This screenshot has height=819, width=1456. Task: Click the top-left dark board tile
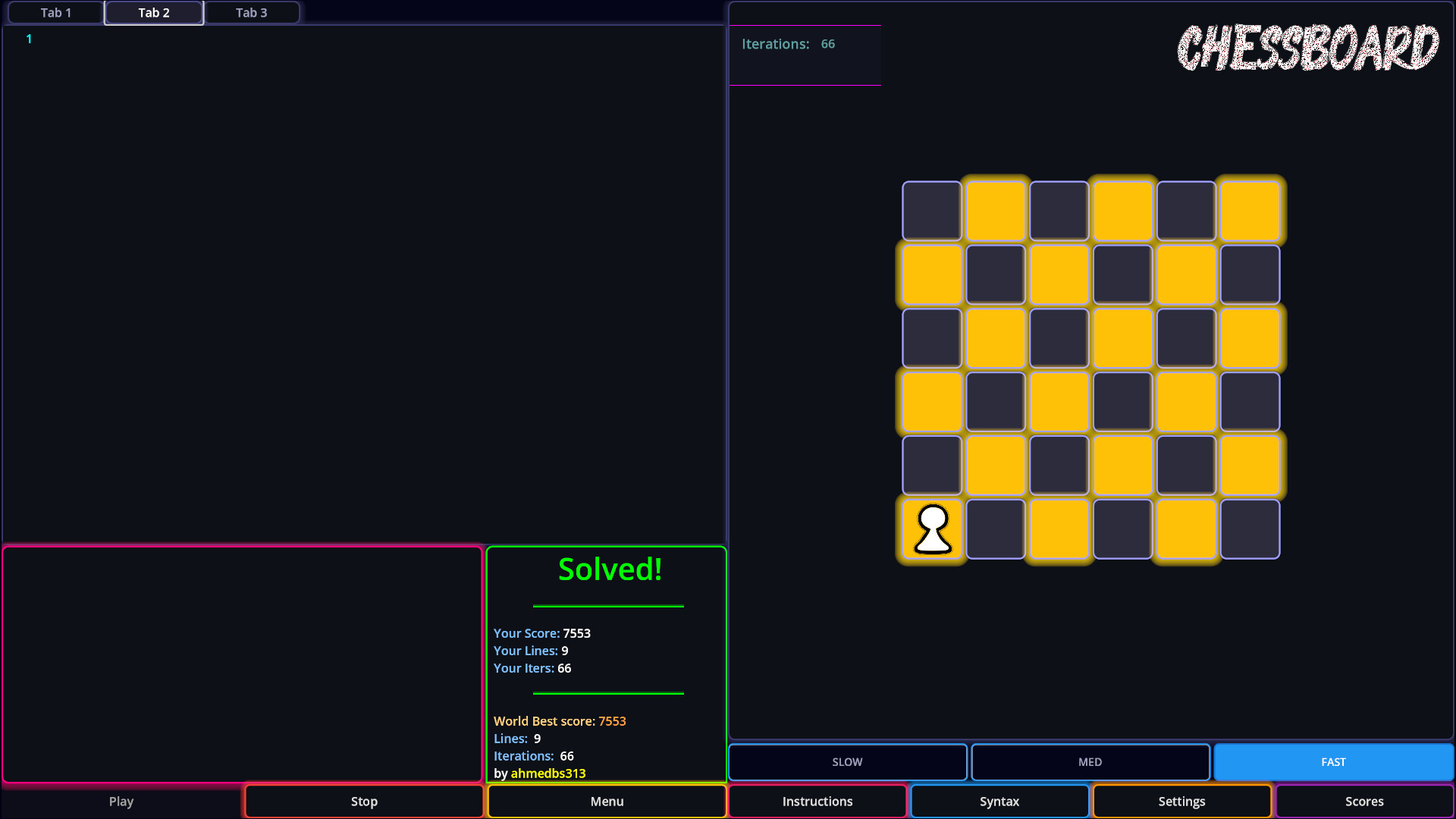click(932, 211)
